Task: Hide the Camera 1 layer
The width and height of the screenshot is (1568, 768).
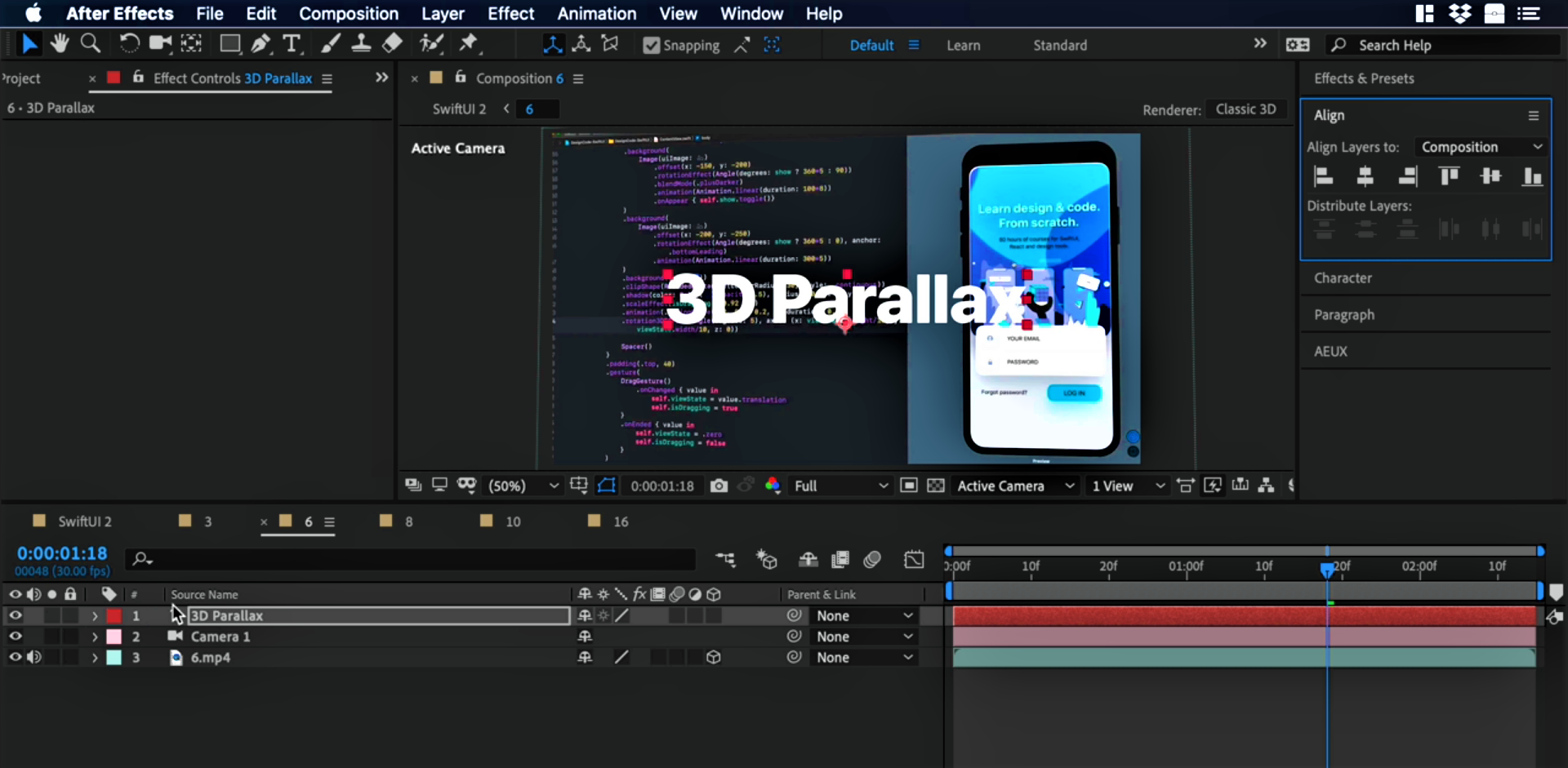Action: click(x=15, y=637)
